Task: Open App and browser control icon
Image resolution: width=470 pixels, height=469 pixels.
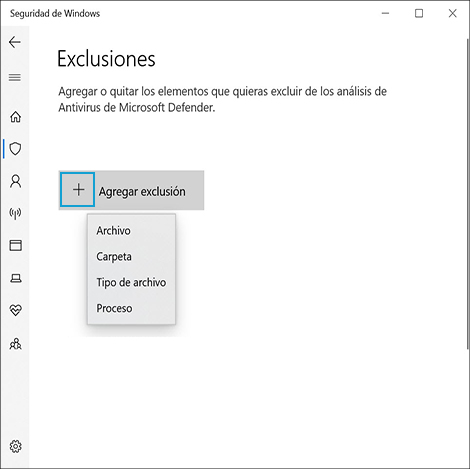Action: click(15, 246)
